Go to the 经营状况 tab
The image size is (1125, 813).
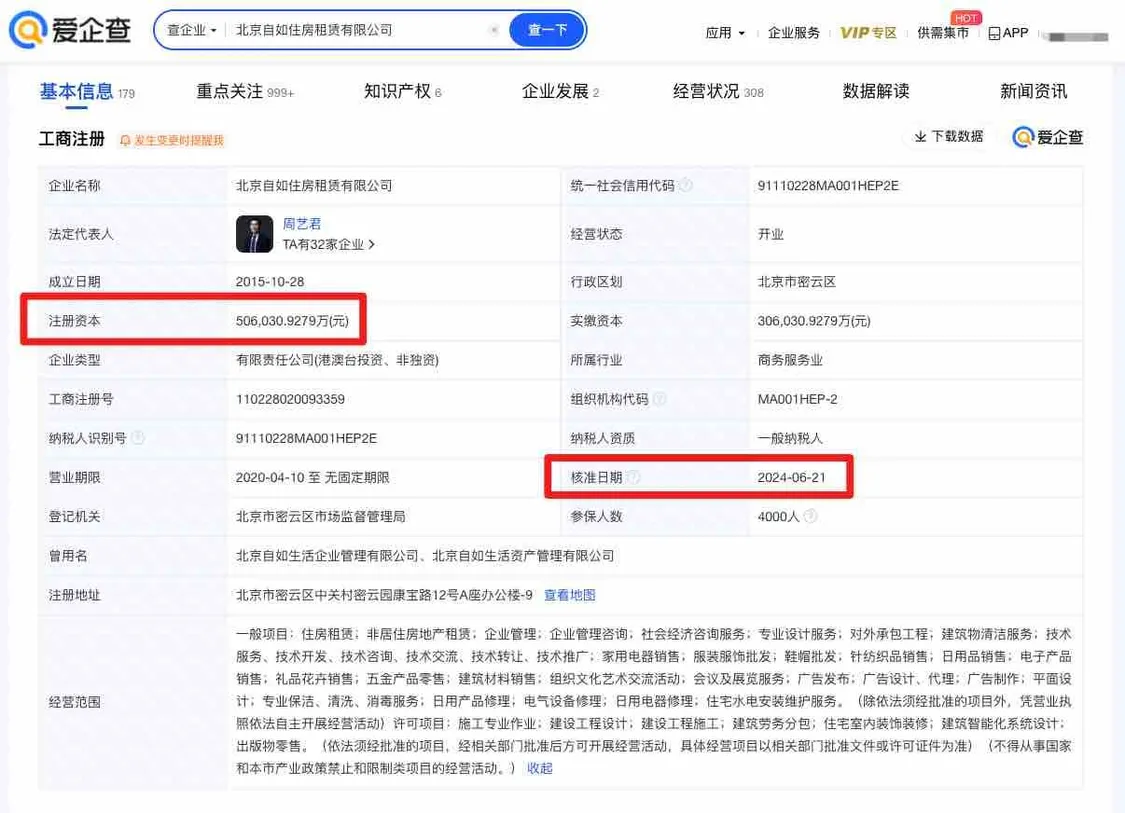[x=718, y=92]
